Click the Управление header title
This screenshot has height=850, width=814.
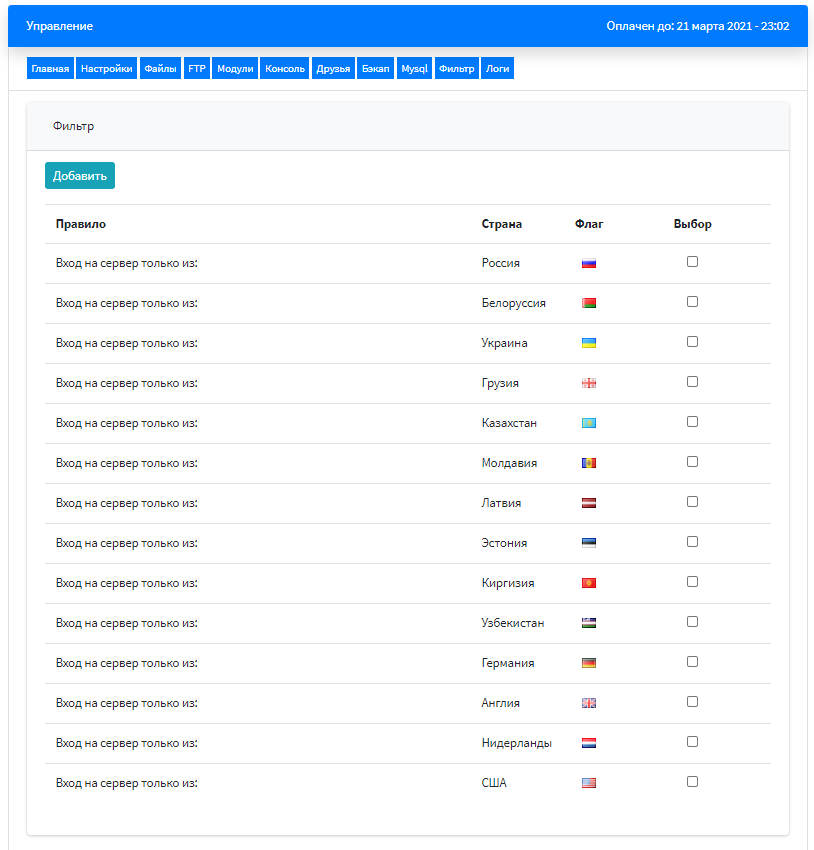click(60, 26)
